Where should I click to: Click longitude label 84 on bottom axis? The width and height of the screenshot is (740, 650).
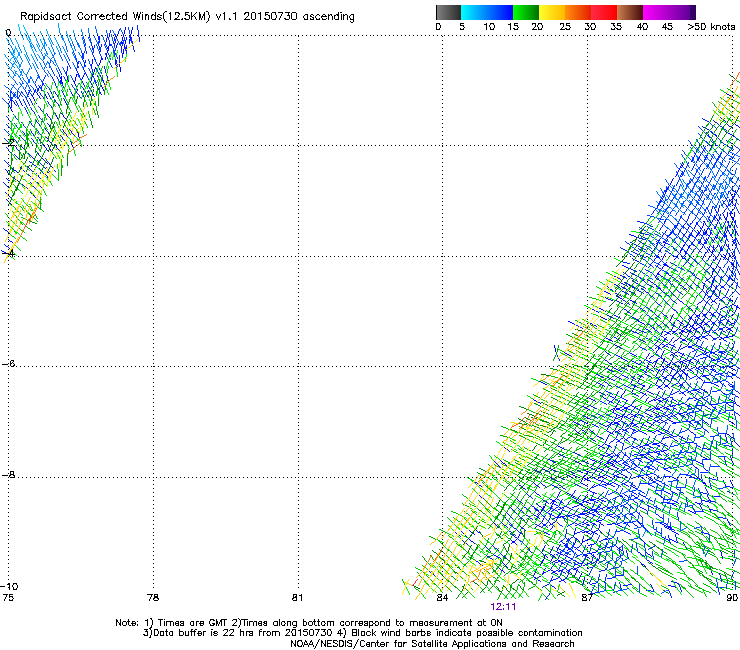click(x=442, y=598)
